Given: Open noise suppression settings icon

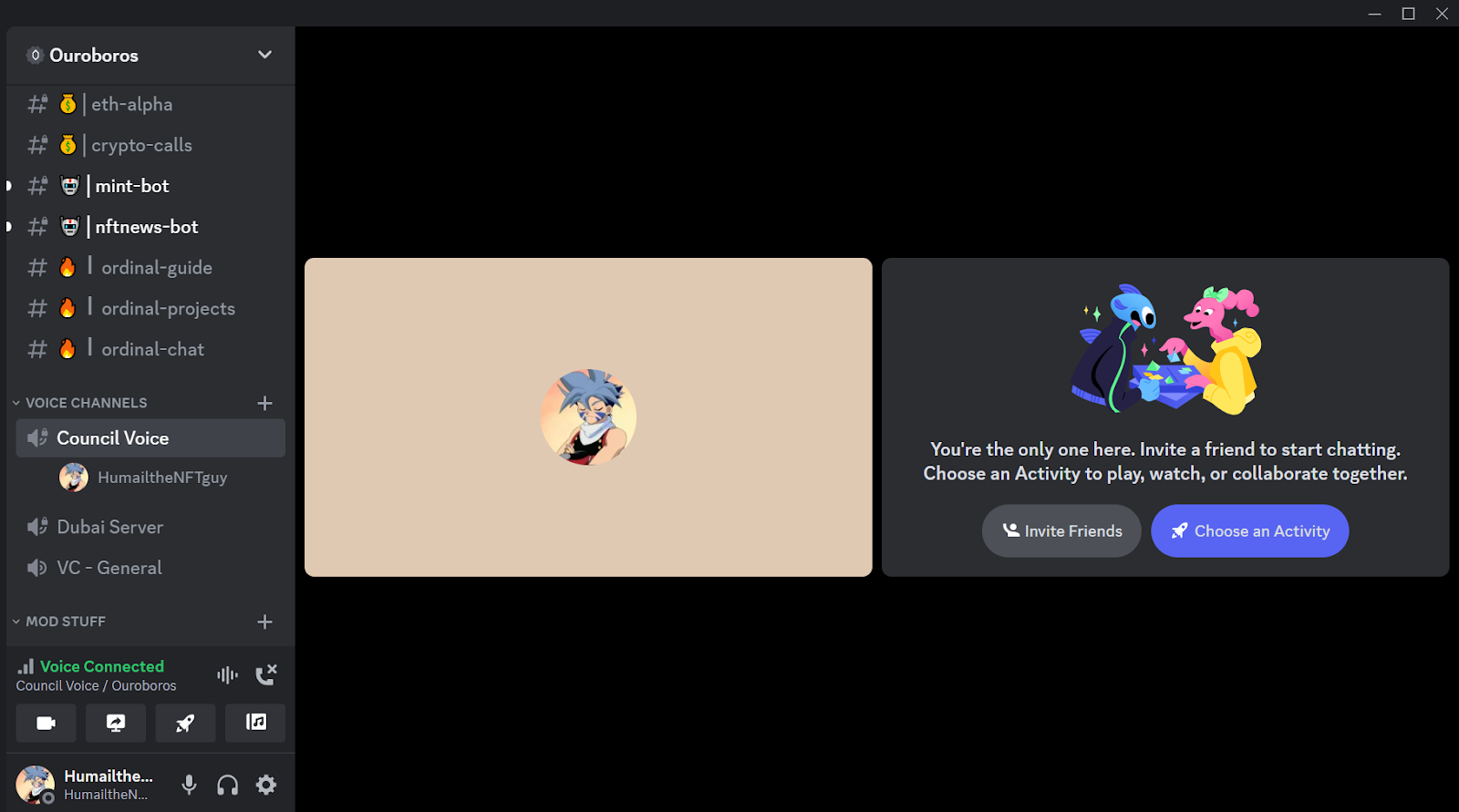Looking at the screenshot, I should coord(227,675).
